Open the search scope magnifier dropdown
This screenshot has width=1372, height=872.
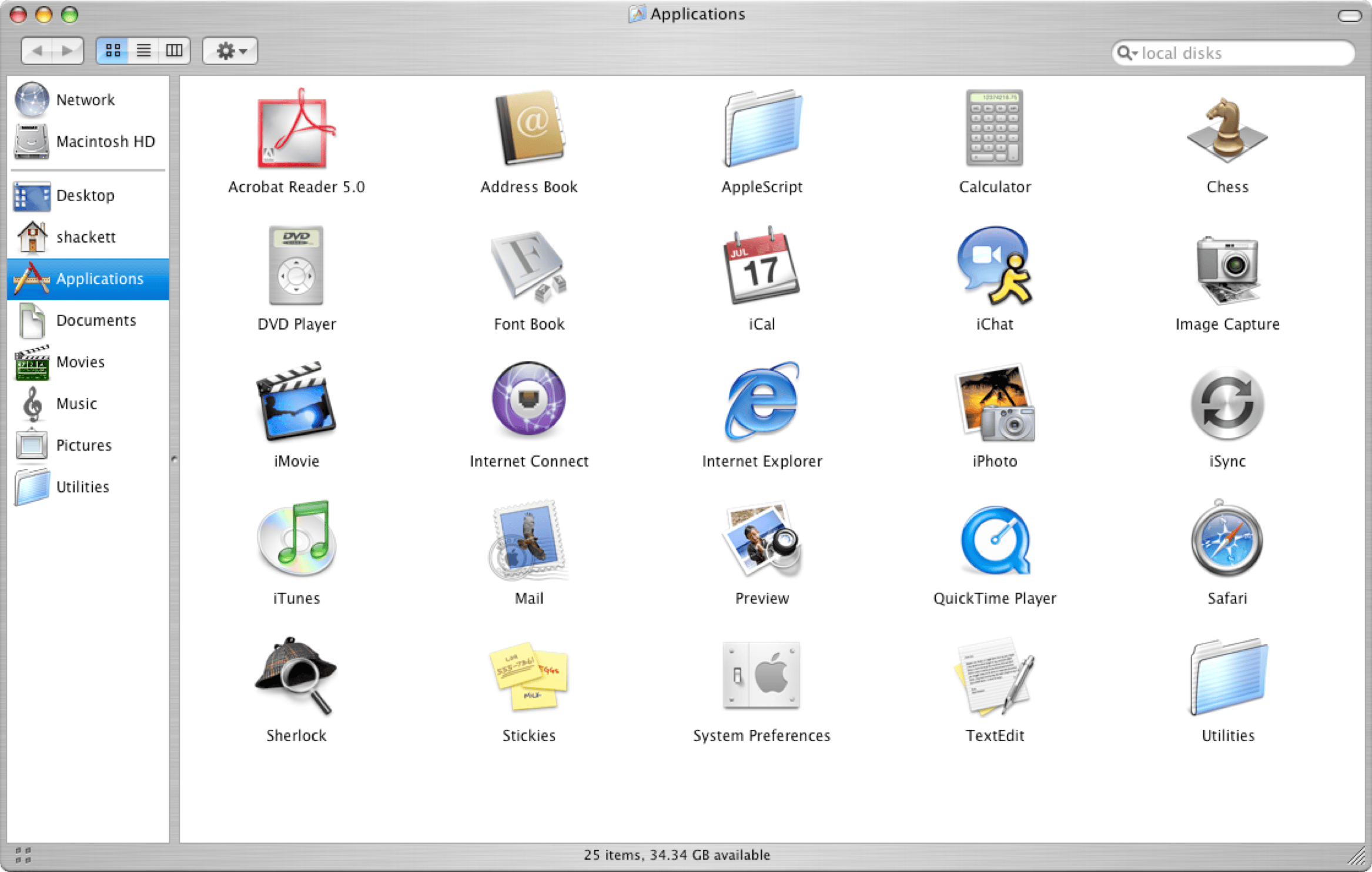[1127, 53]
